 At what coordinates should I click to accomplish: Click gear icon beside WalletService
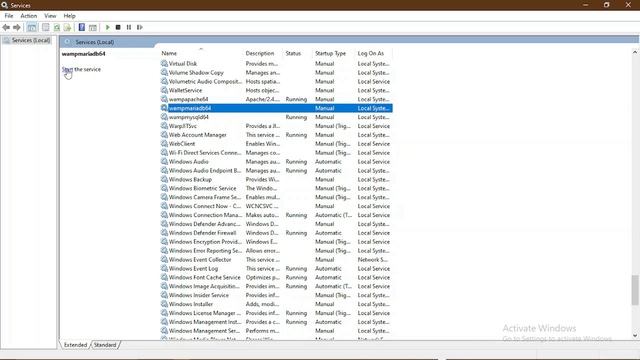(164, 90)
